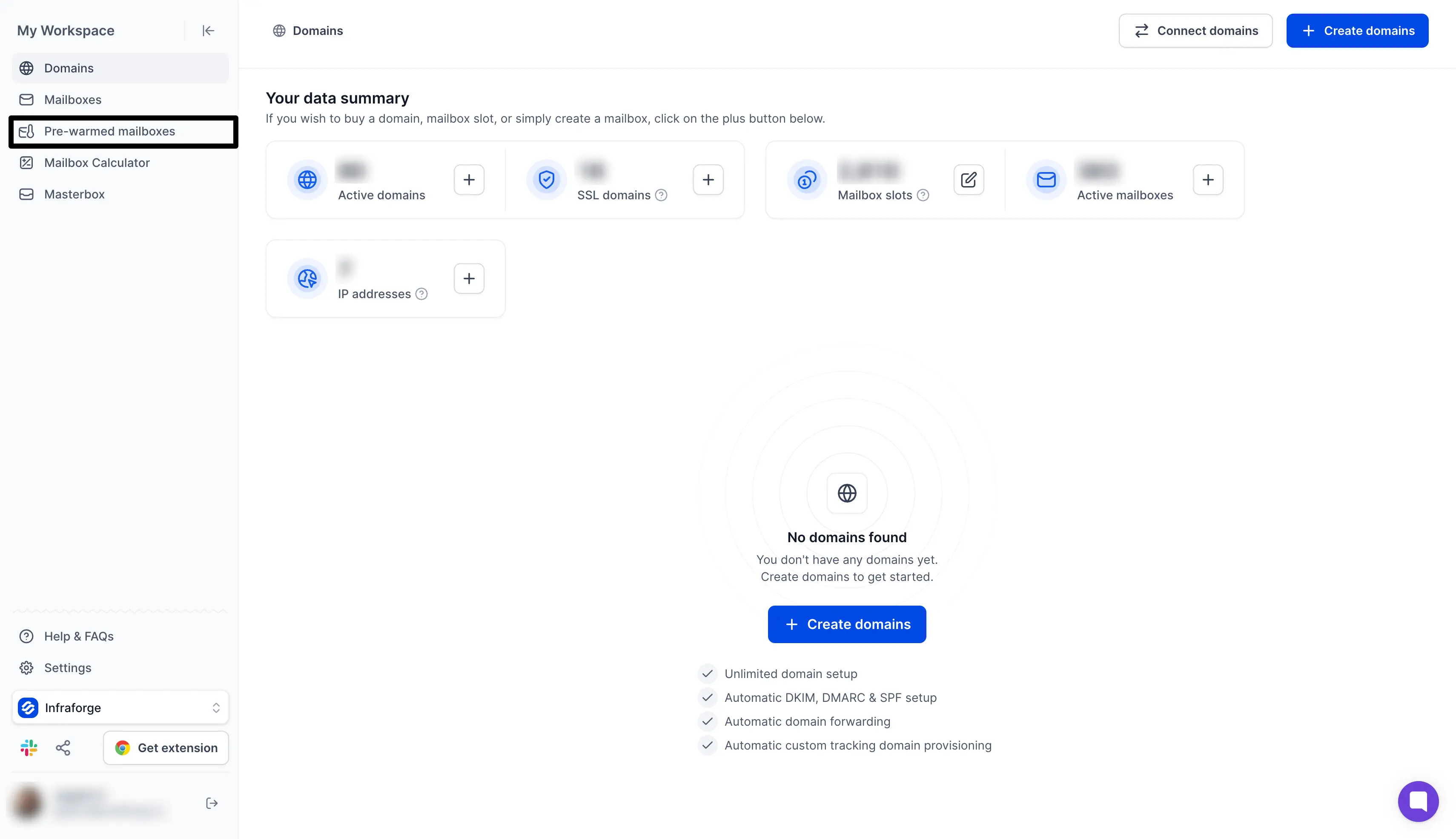This screenshot has height=839, width=1456.
Task: Click 'Automatic domain forwarding' text
Action: 807,721
